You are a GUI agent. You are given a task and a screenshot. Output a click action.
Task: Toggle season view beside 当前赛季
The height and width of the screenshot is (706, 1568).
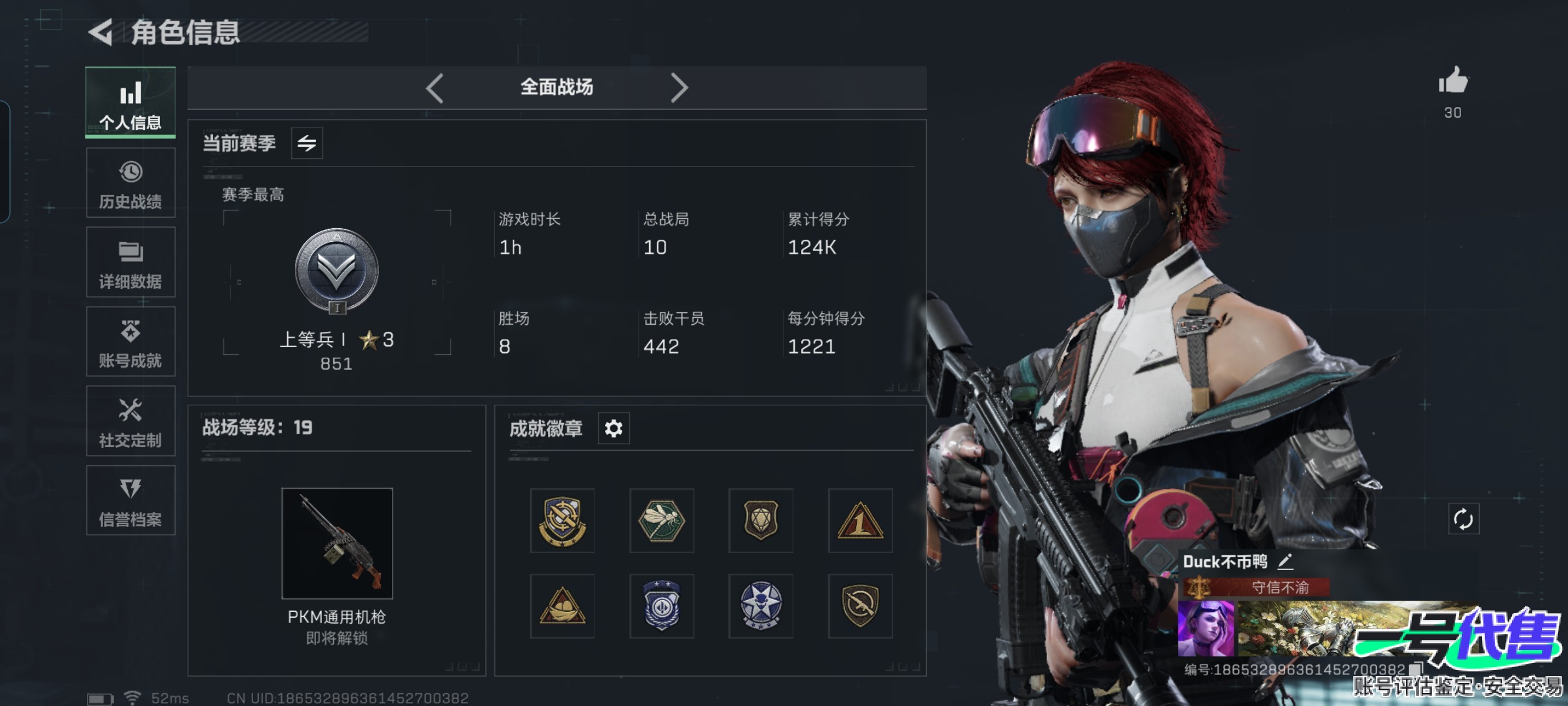pyautogui.click(x=307, y=144)
